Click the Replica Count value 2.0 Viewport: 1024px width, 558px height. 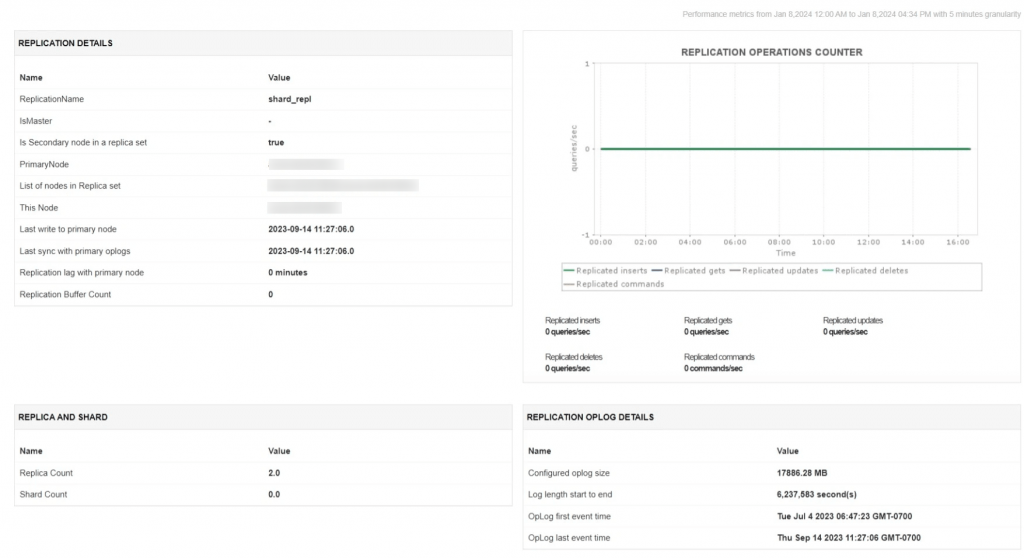[x=277, y=473]
